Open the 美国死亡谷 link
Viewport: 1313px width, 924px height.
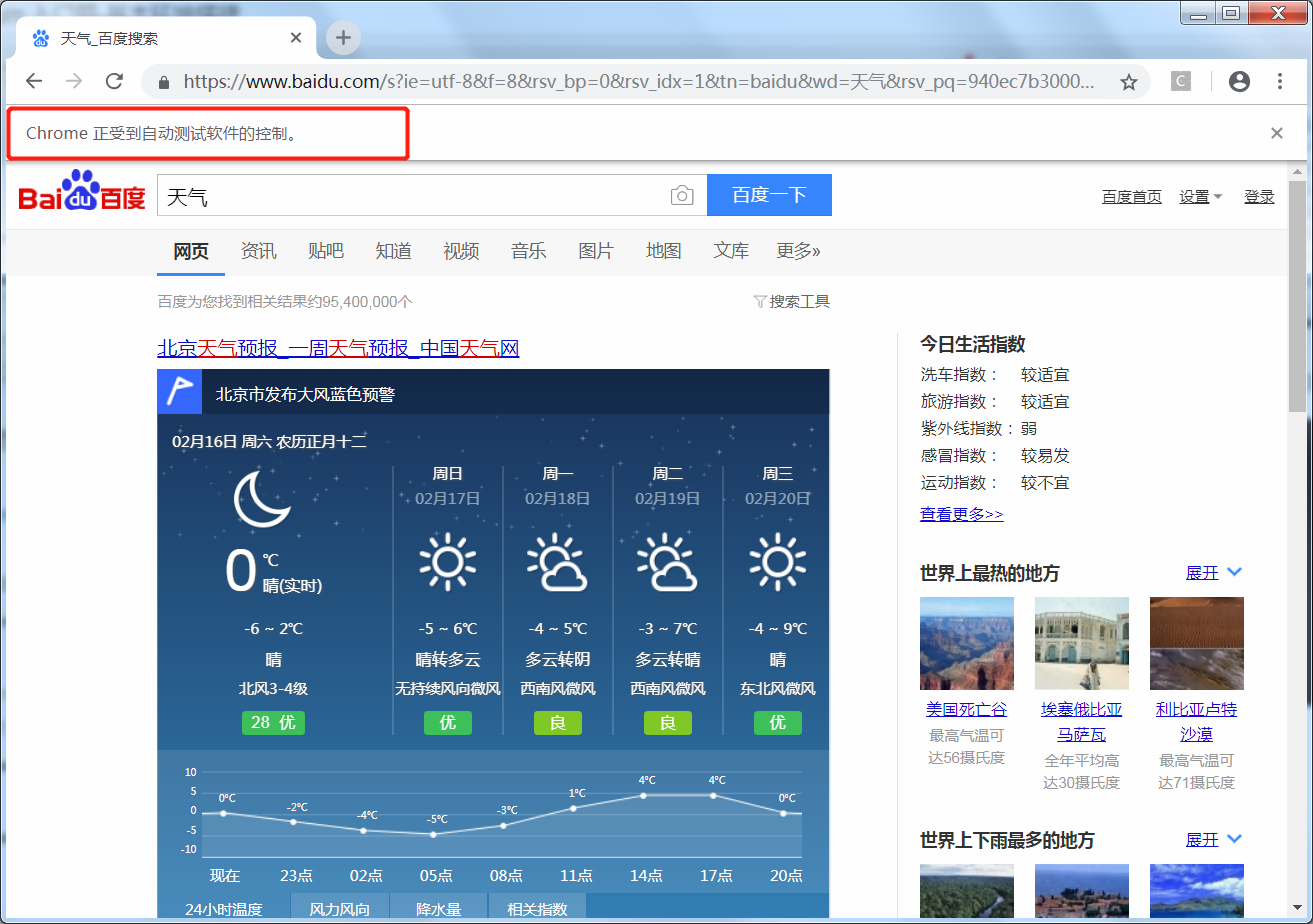click(966, 710)
